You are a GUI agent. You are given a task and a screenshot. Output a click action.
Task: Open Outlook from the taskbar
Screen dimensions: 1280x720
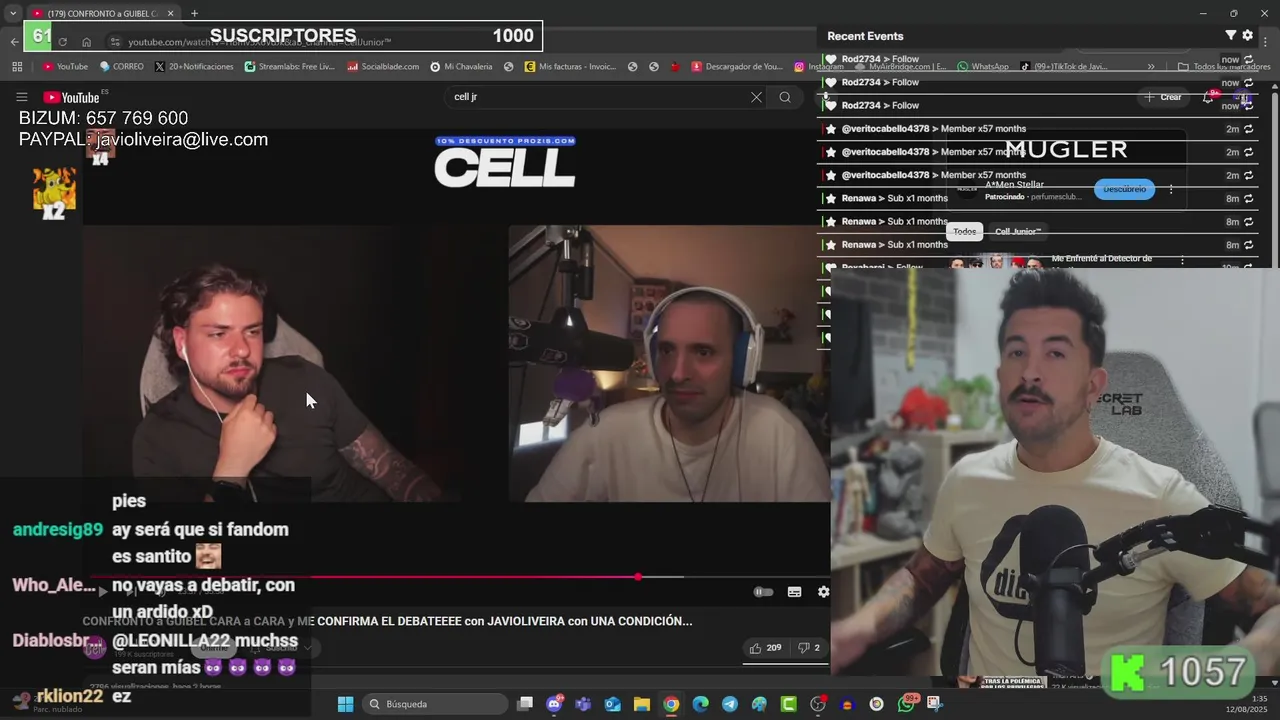tap(612, 704)
